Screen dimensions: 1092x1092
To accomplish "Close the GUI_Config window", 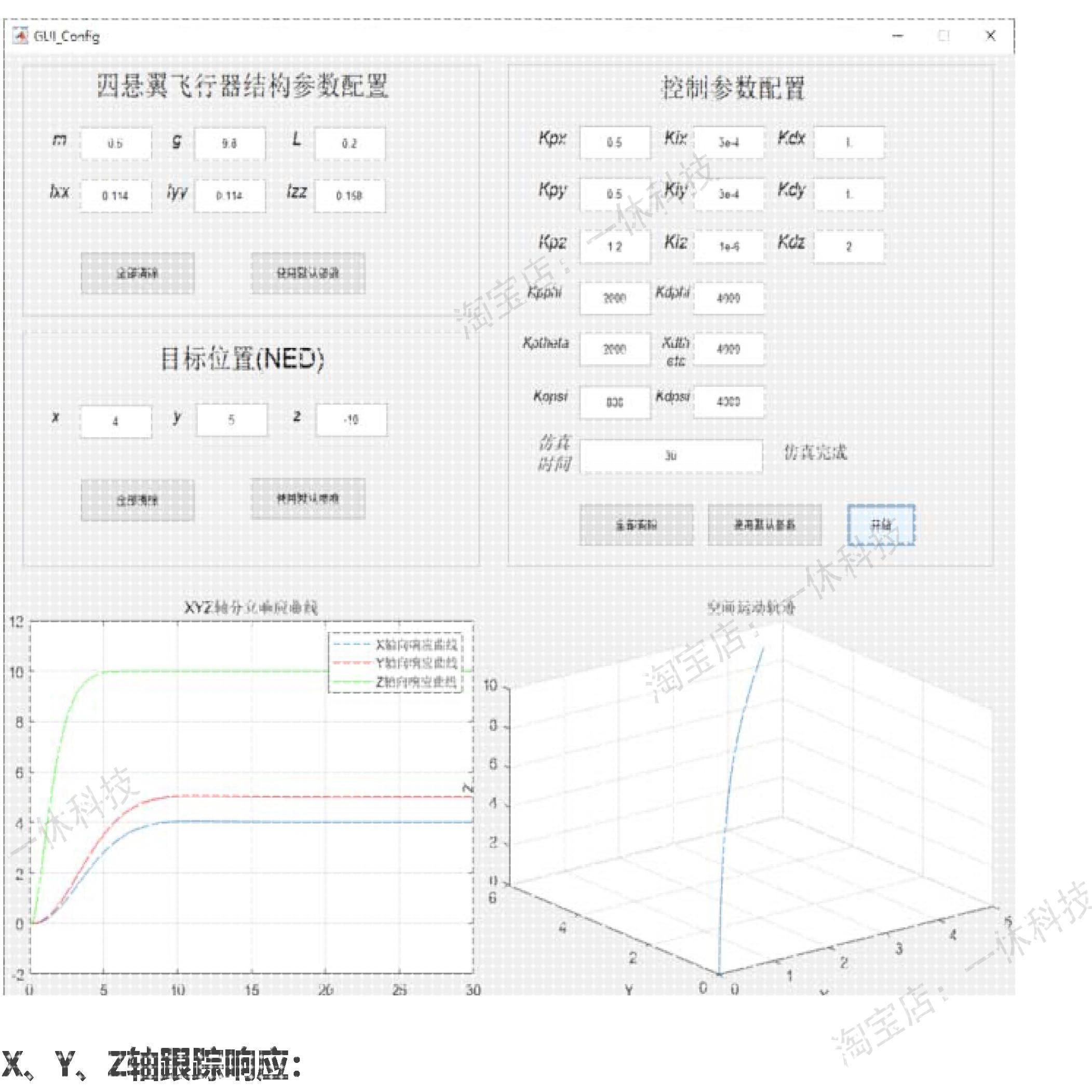I will coord(990,36).
